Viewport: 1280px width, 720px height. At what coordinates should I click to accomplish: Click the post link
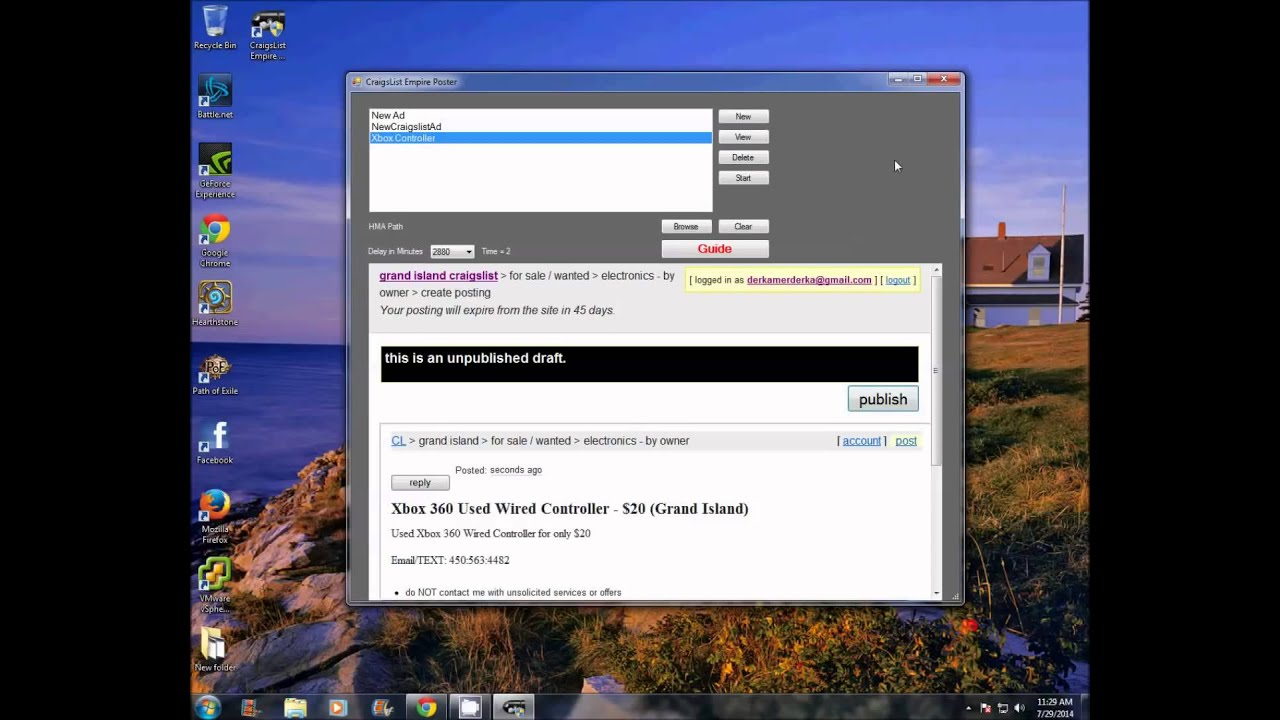click(x=906, y=441)
